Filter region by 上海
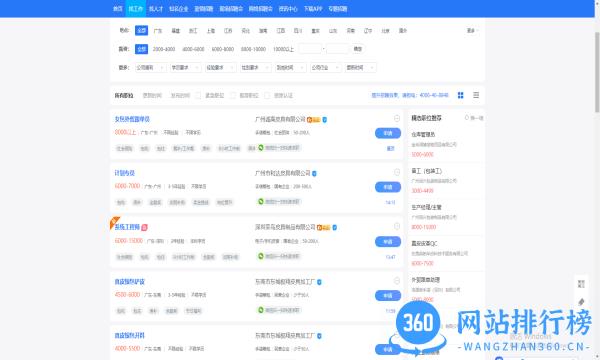The width and height of the screenshot is (600, 360). click(210, 31)
